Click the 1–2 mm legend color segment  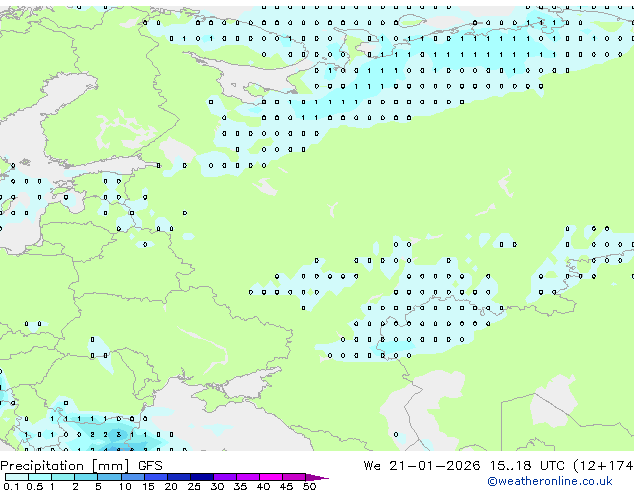click(63, 477)
